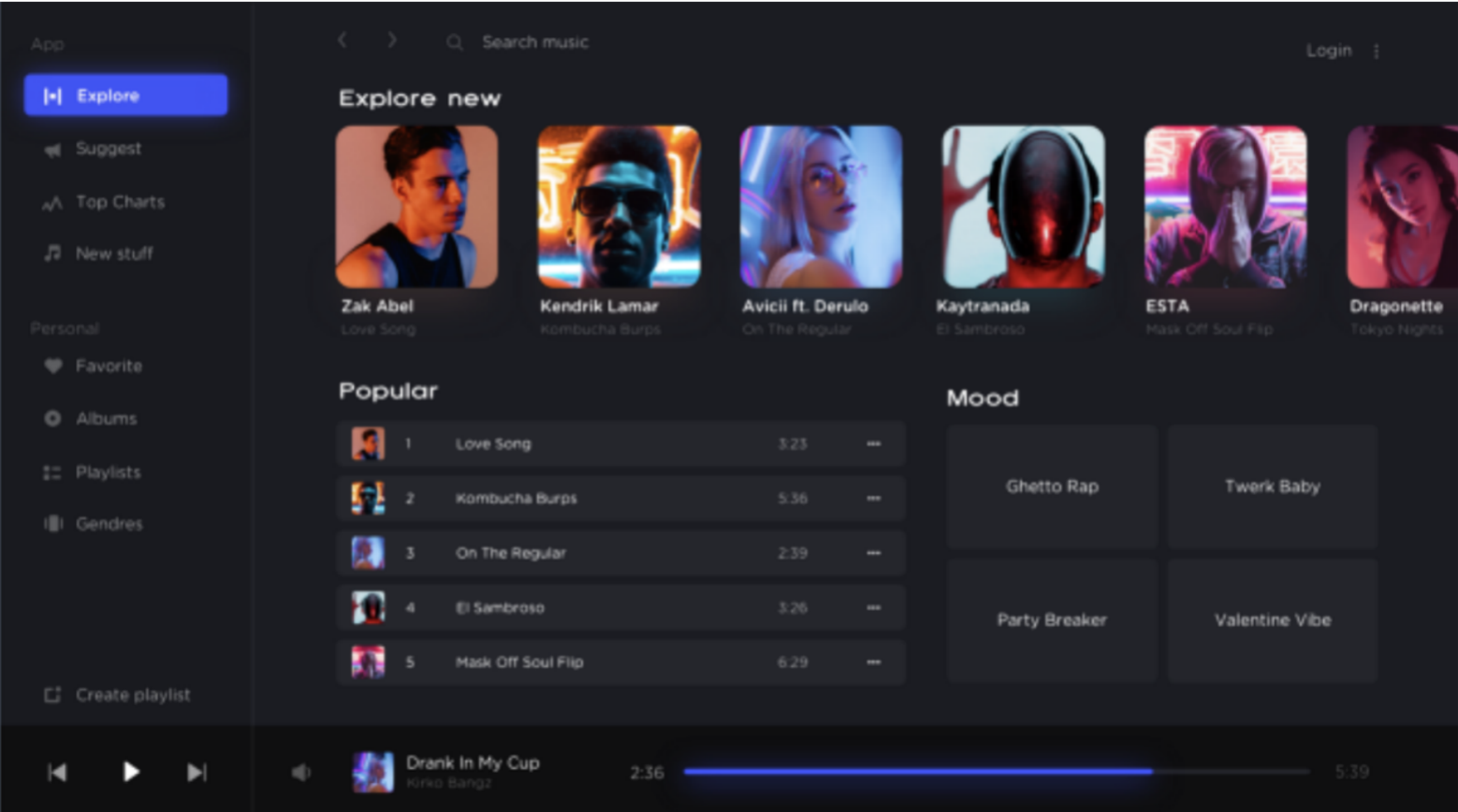The width and height of the screenshot is (1458, 812).
Task: Skip to the previous track
Action: pyautogui.click(x=57, y=772)
